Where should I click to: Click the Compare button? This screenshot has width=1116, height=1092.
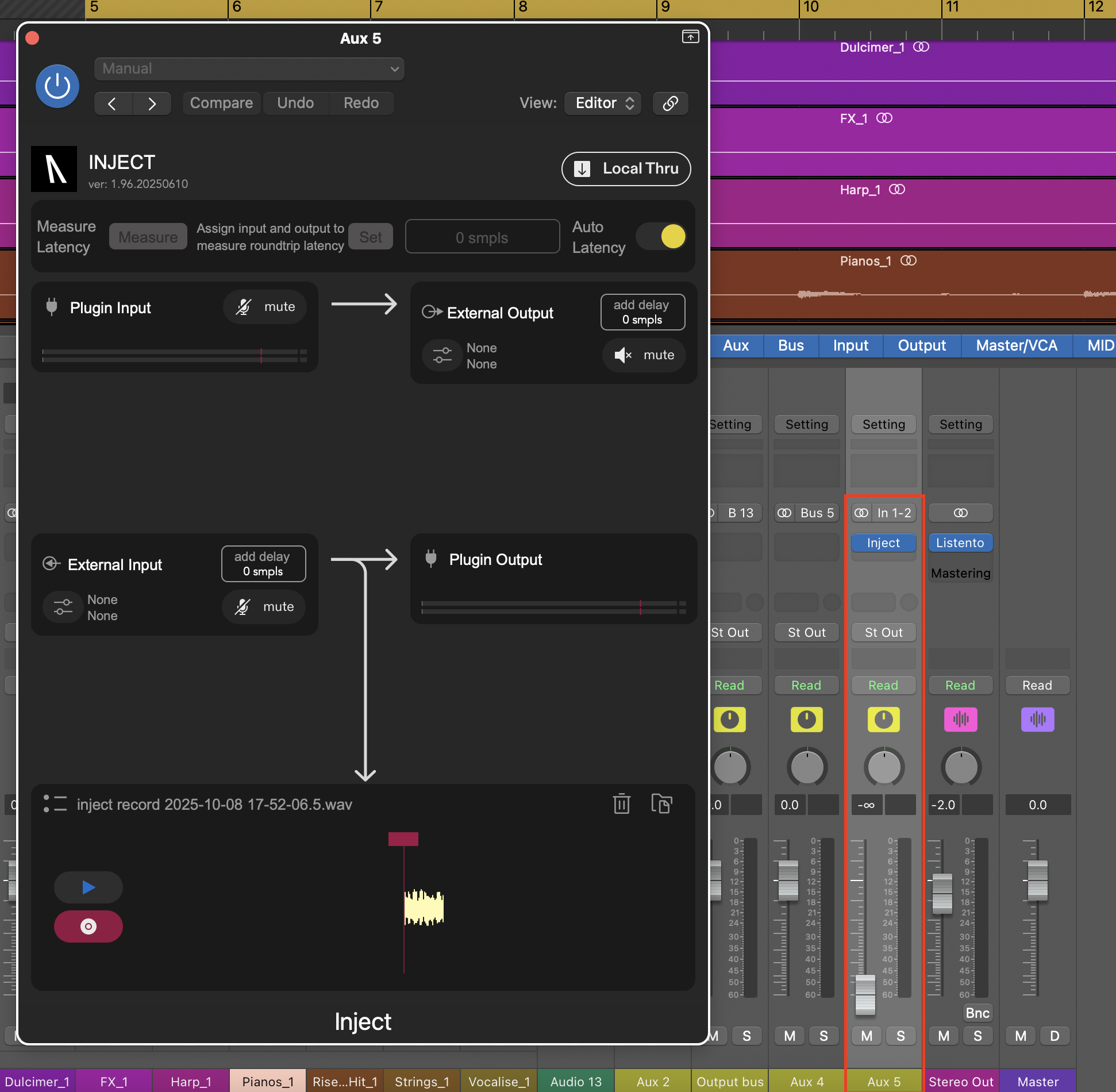pyautogui.click(x=221, y=103)
